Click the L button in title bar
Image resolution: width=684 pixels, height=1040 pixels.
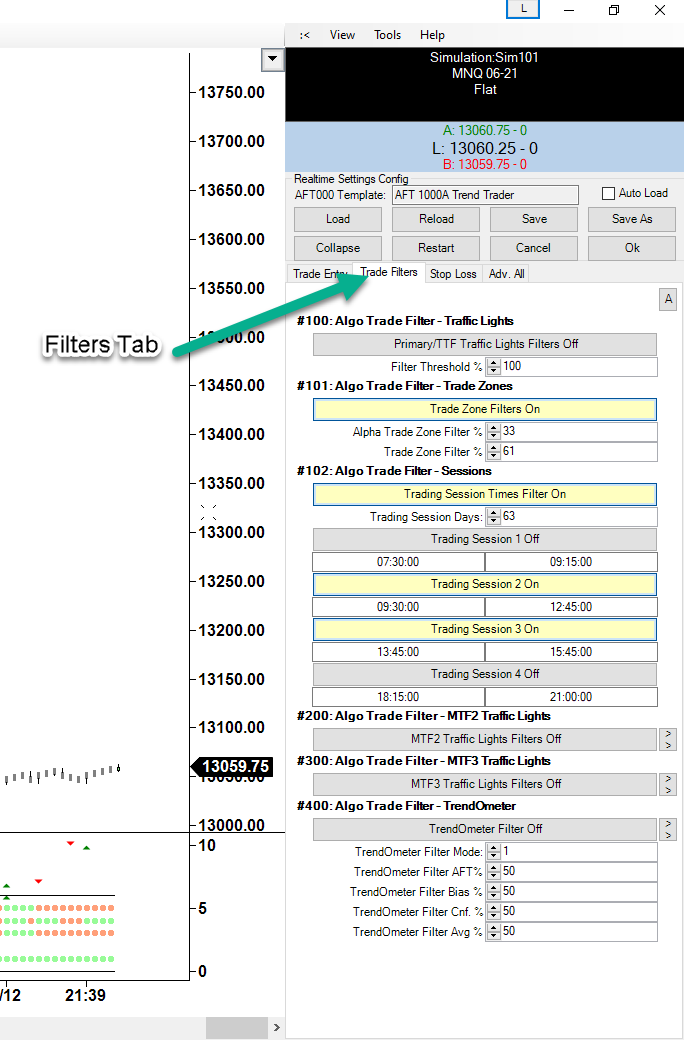(x=523, y=9)
